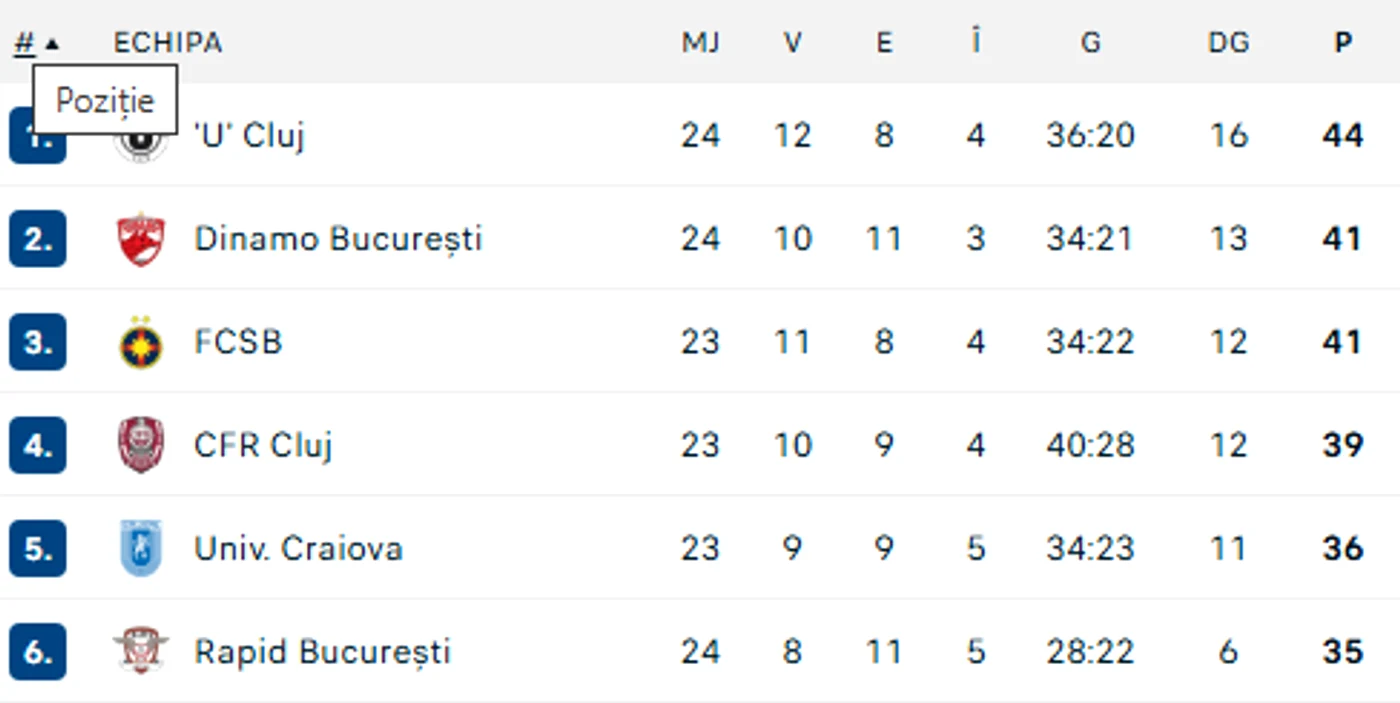The width and height of the screenshot is (1400, 703).
Task: Click position badge number 2
Action: (x=38, y=239)
